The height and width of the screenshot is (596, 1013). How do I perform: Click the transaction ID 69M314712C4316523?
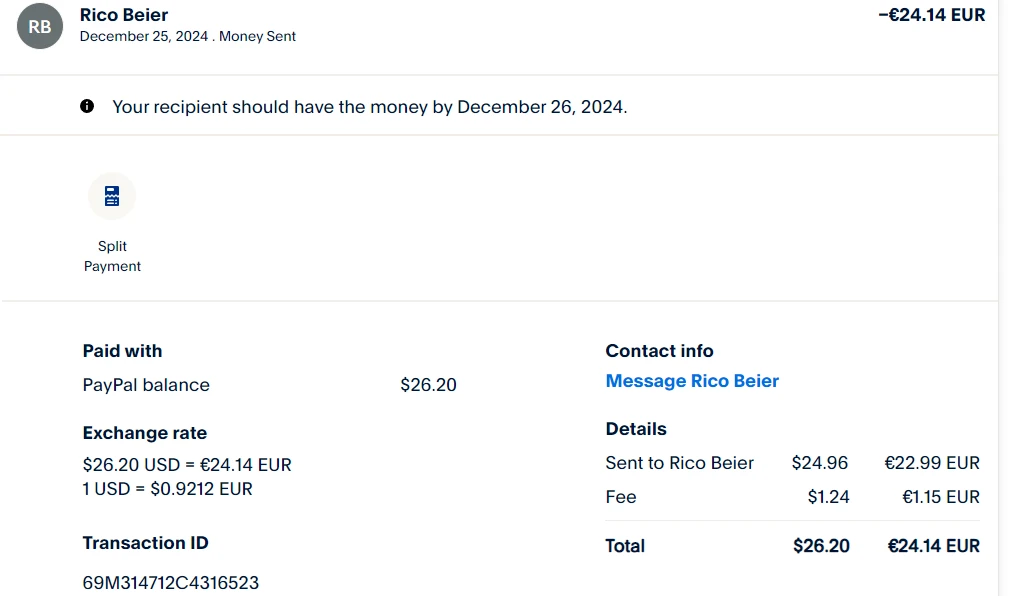point(171,582)
